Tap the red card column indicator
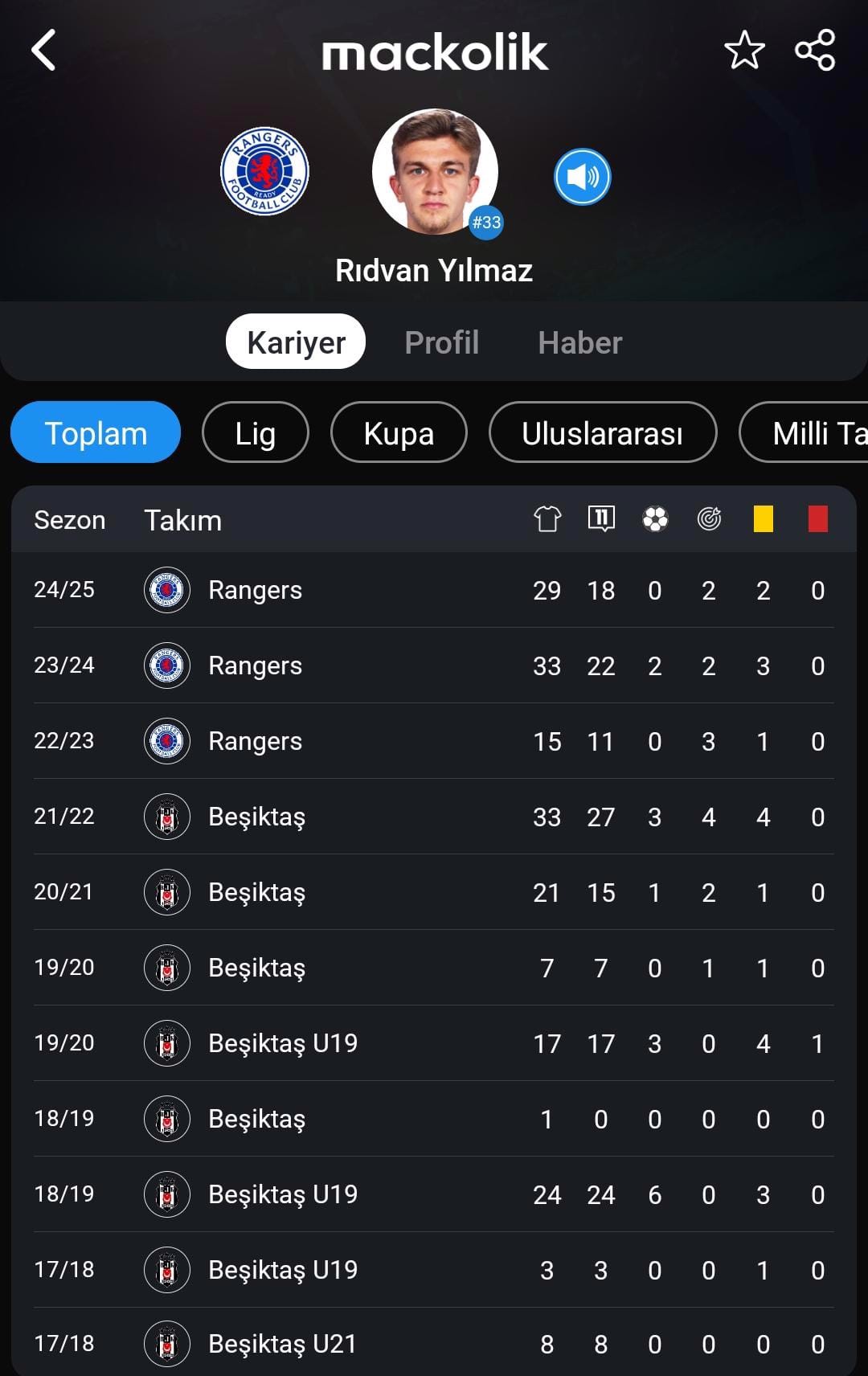 click(818, 518)
